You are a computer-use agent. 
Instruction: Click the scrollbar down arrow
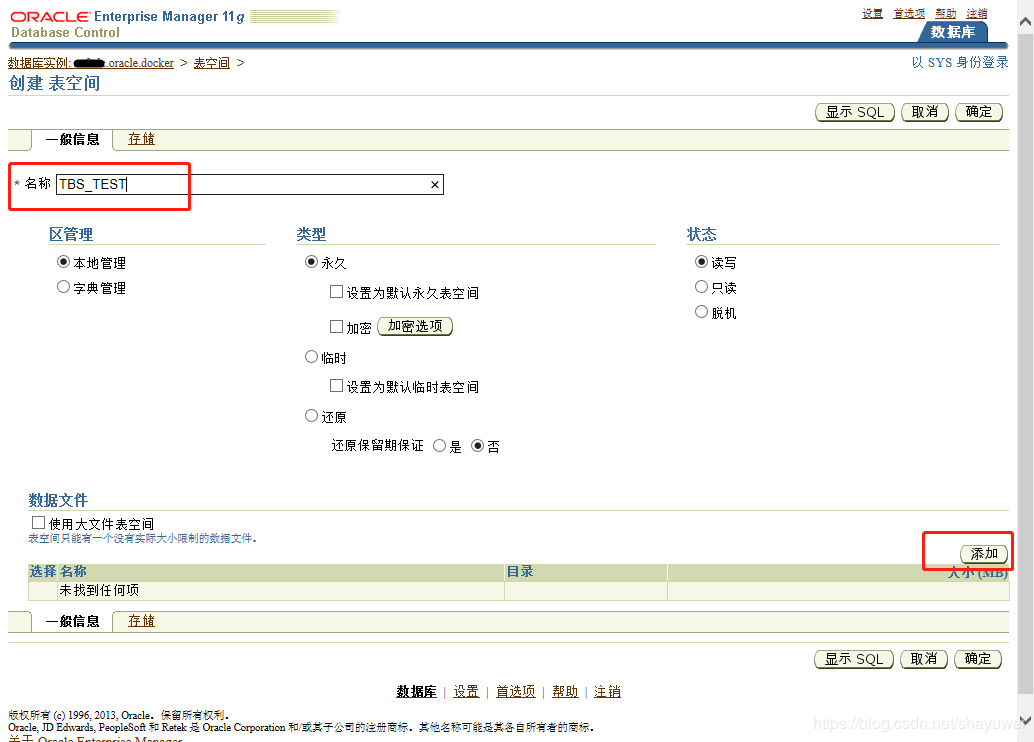point(1025,720)
